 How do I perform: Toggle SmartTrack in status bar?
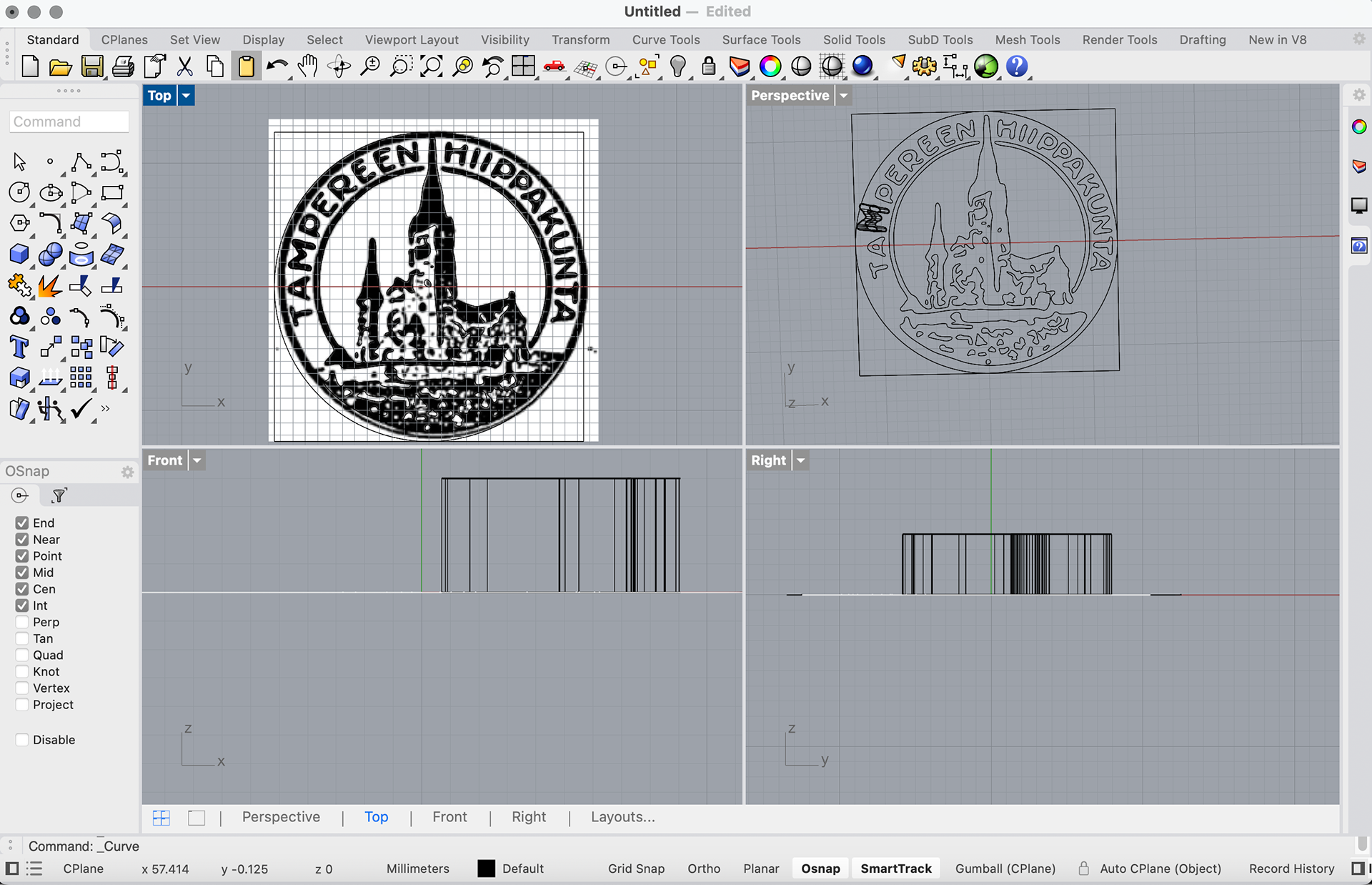(895, 869)
